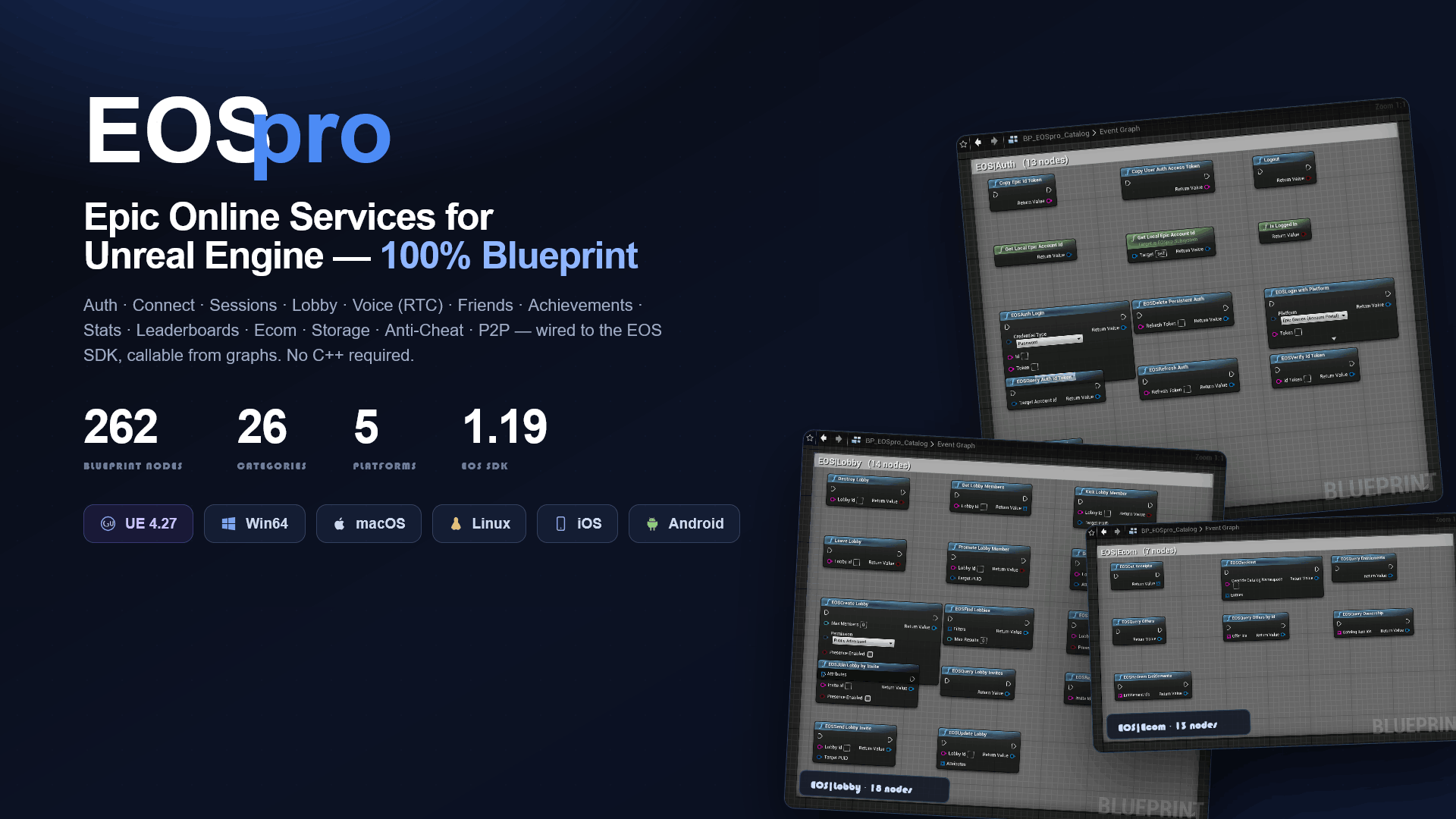
Task: Toggle Presence Enabled on the EOSCreate Lobby node
Action: 870,654
